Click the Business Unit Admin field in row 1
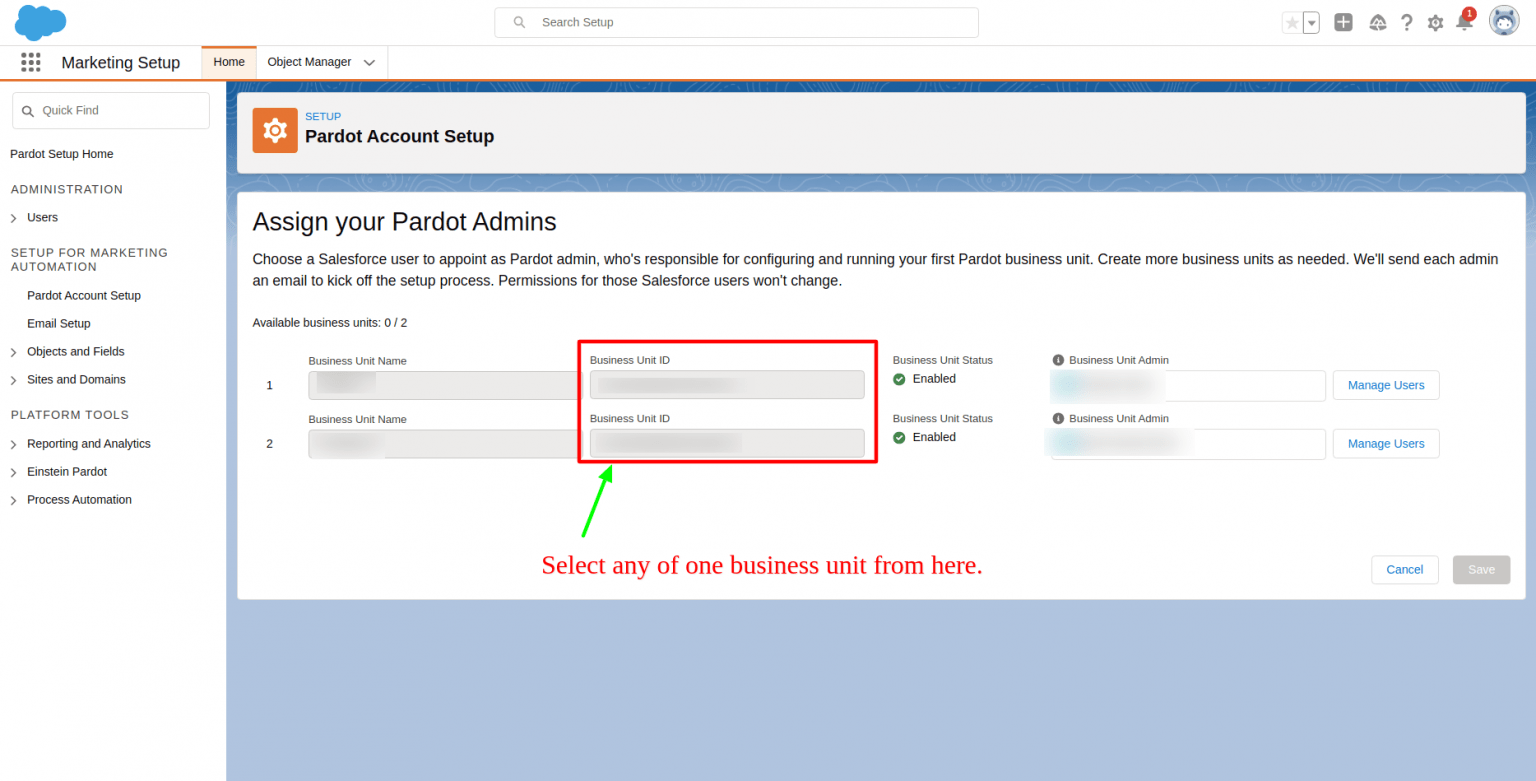The height and width of the screenshot is (781, 1536). [x=1188, y=386]
